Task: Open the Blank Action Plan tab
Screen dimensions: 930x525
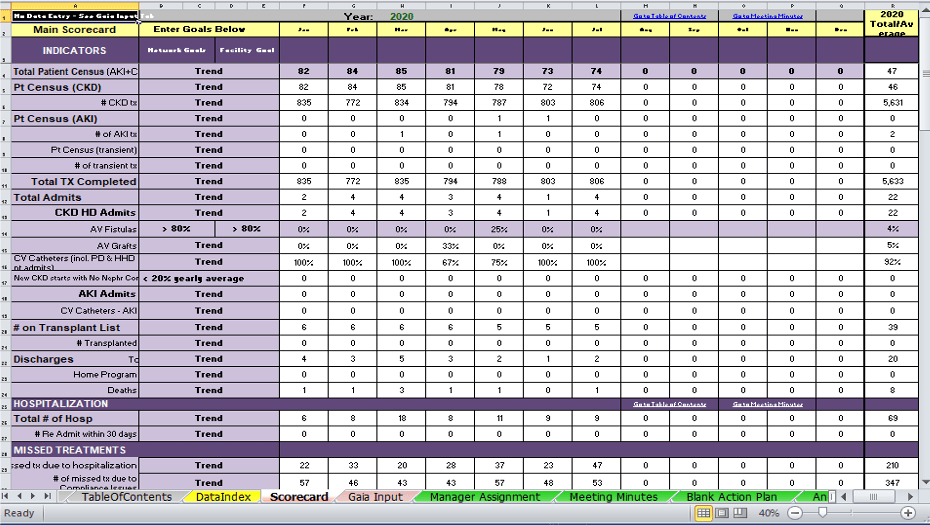Action: click(731, 497)
